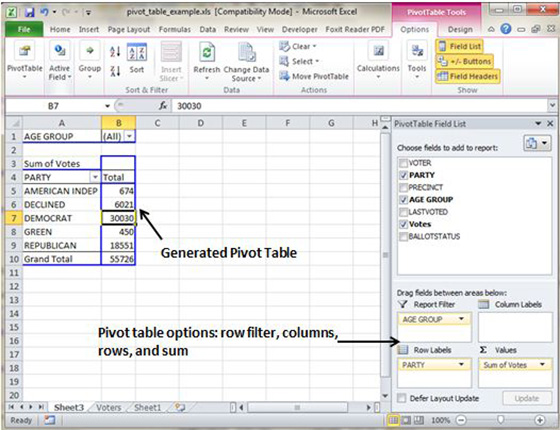Screen dimensions: 560x430
Task: Uncheck the AGE GROUP field
Action: (403, 200)
